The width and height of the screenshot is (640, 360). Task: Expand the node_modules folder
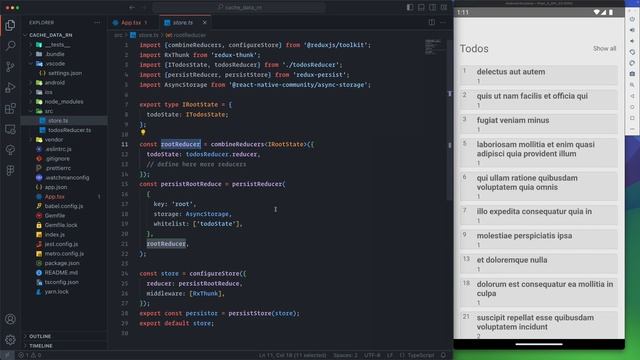tap(64, 102)
